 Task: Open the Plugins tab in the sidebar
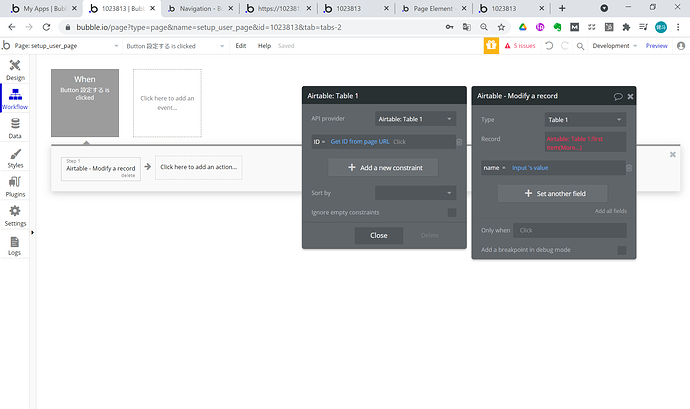tap(15, 187)
